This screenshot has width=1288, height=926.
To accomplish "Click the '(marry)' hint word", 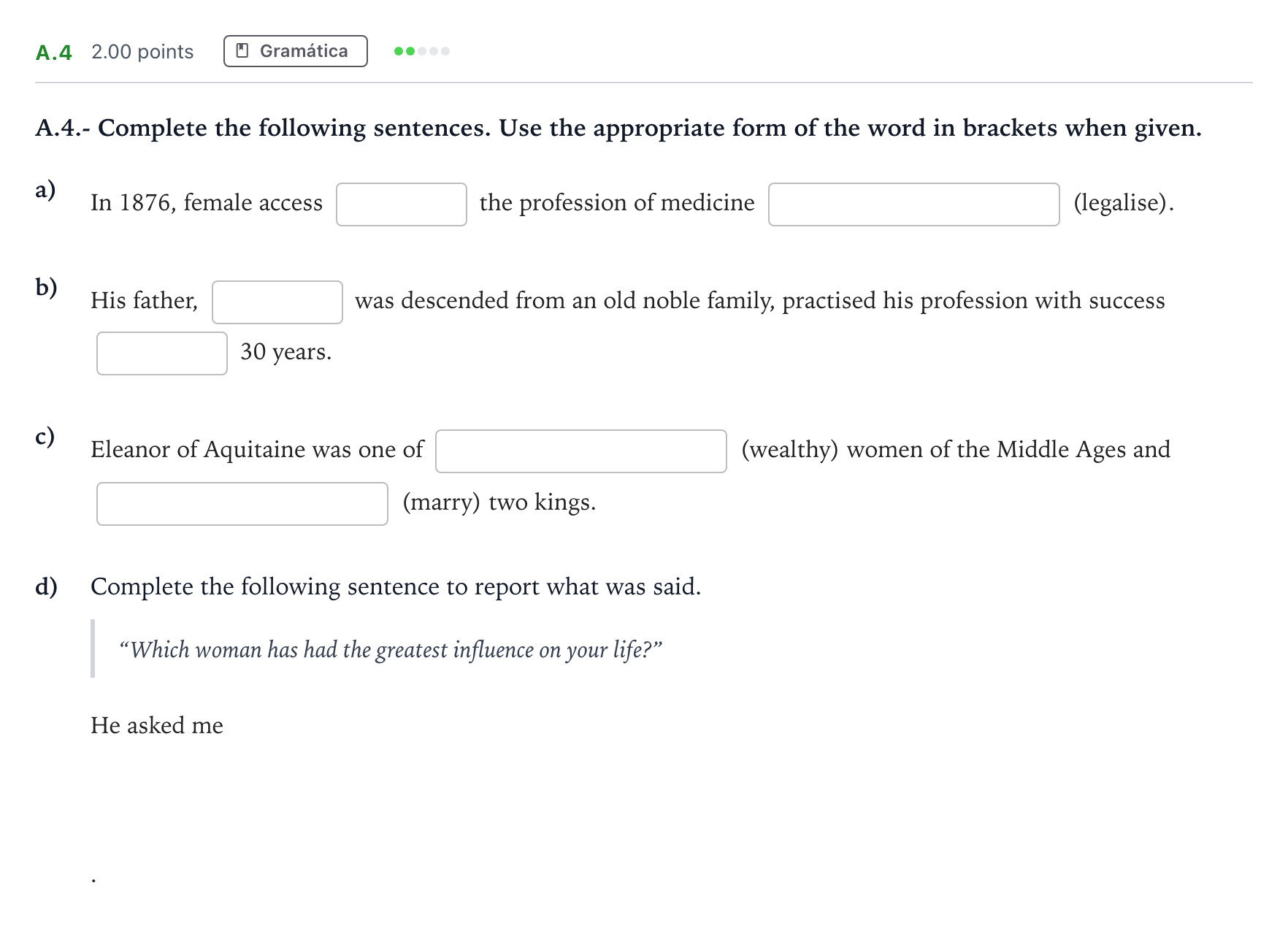I will 441,502.
